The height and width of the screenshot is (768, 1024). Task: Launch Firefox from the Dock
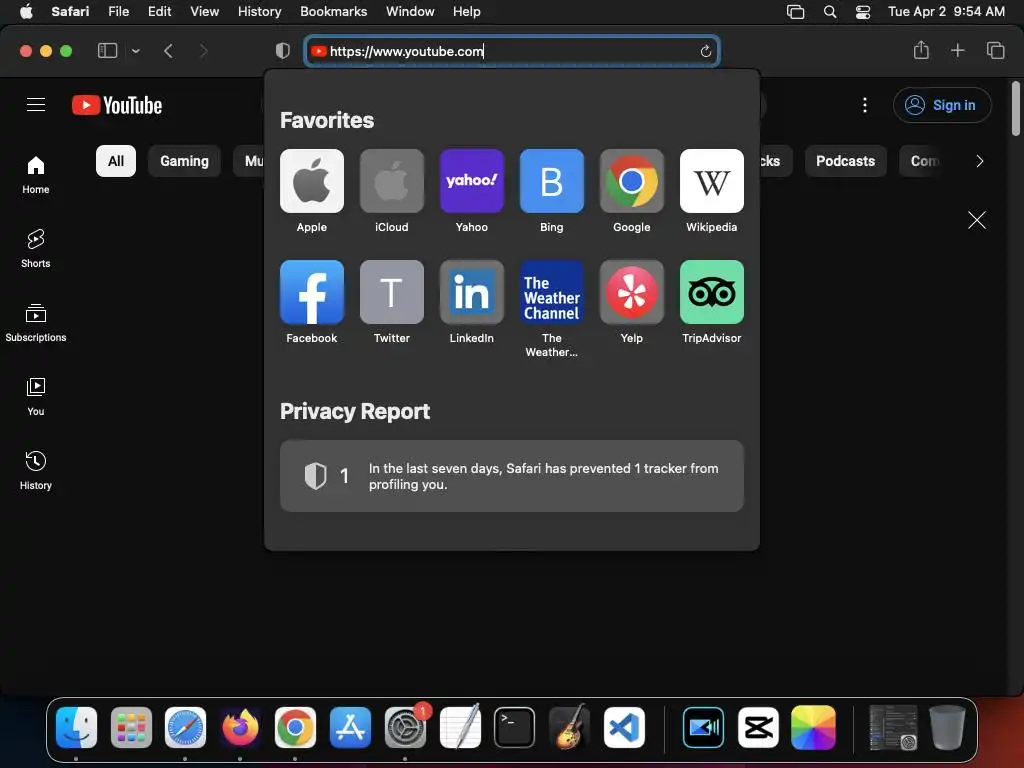point(240,727)
